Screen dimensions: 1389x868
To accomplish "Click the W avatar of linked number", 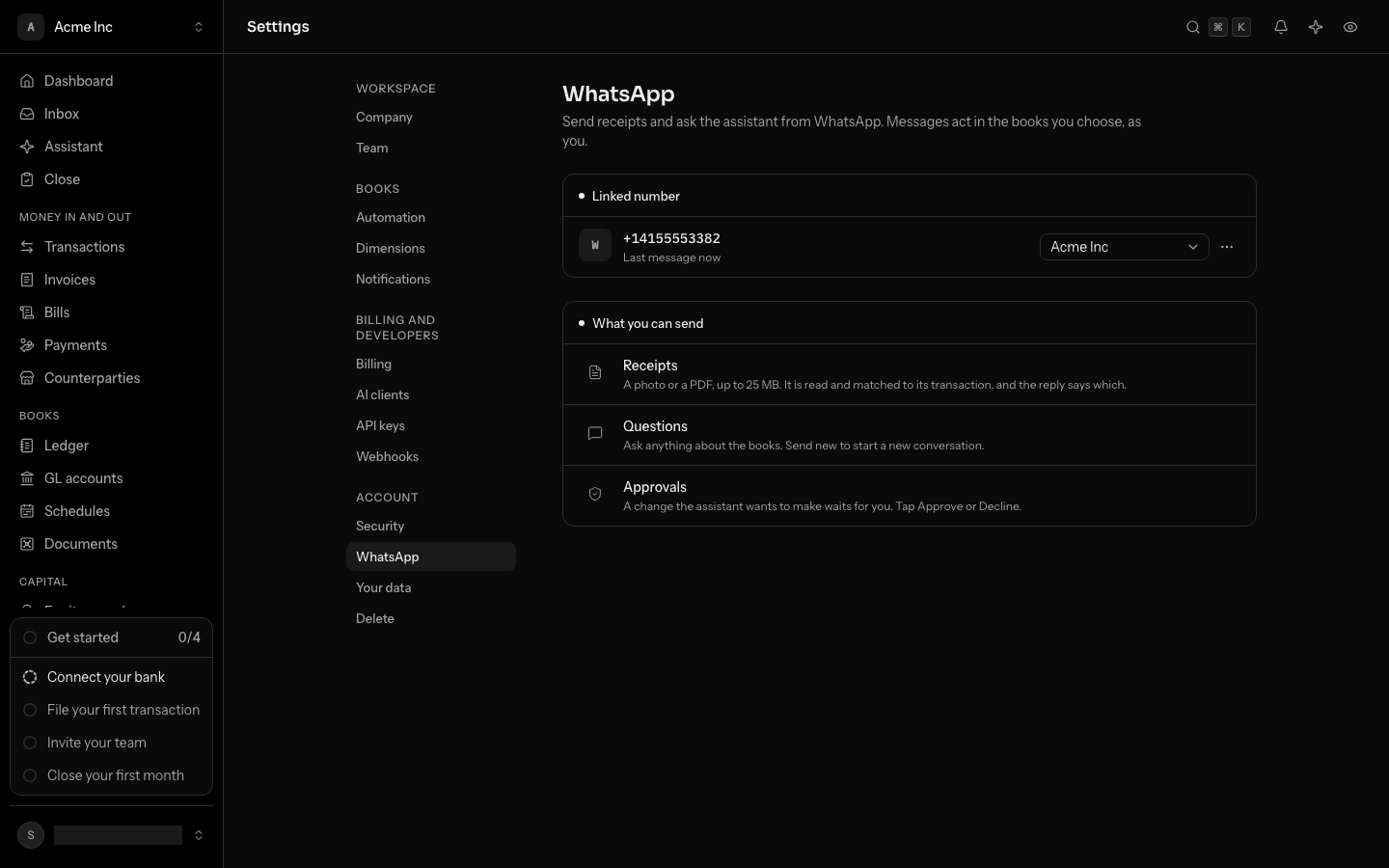I will [595, 245].
